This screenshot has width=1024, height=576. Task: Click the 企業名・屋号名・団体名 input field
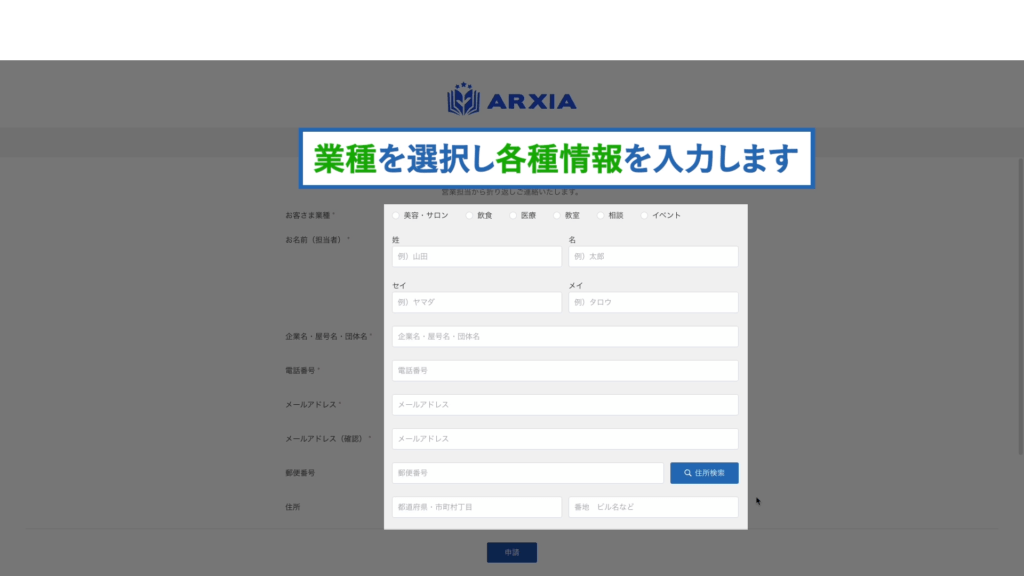pos(565,336)
